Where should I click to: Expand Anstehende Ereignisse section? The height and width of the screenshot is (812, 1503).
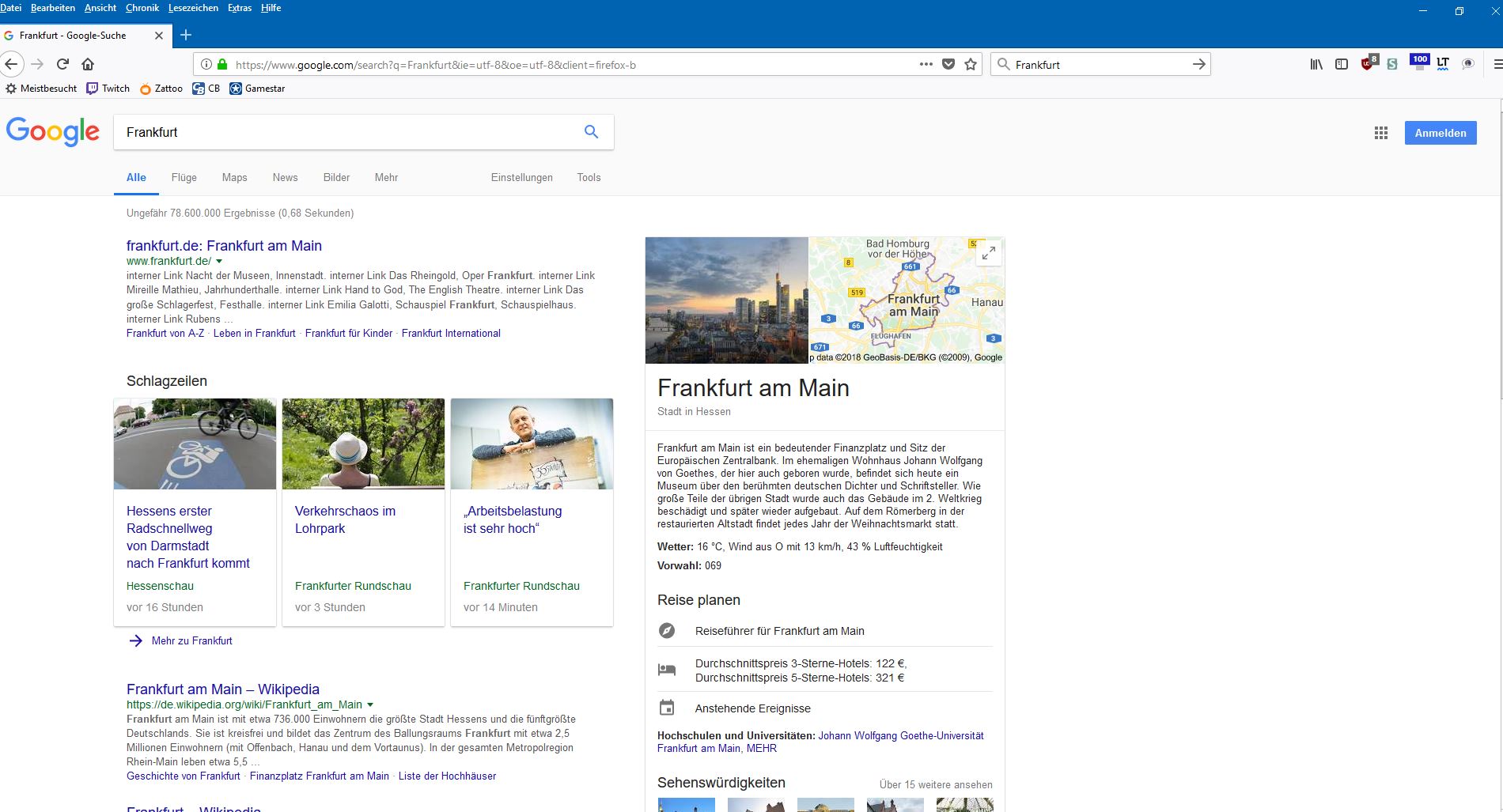click(825, 708)
